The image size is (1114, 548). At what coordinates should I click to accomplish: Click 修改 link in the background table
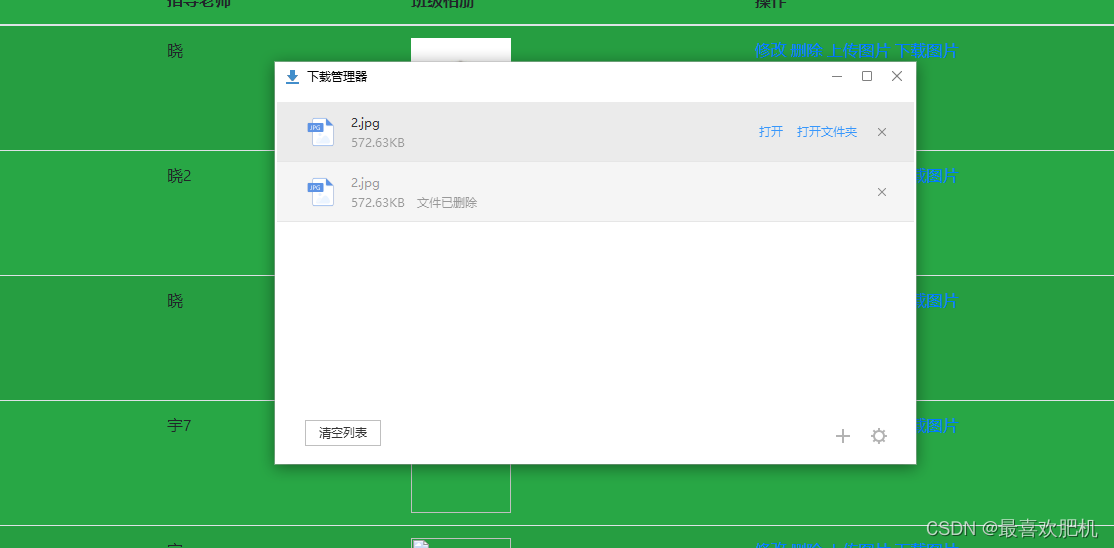[771, 51]
